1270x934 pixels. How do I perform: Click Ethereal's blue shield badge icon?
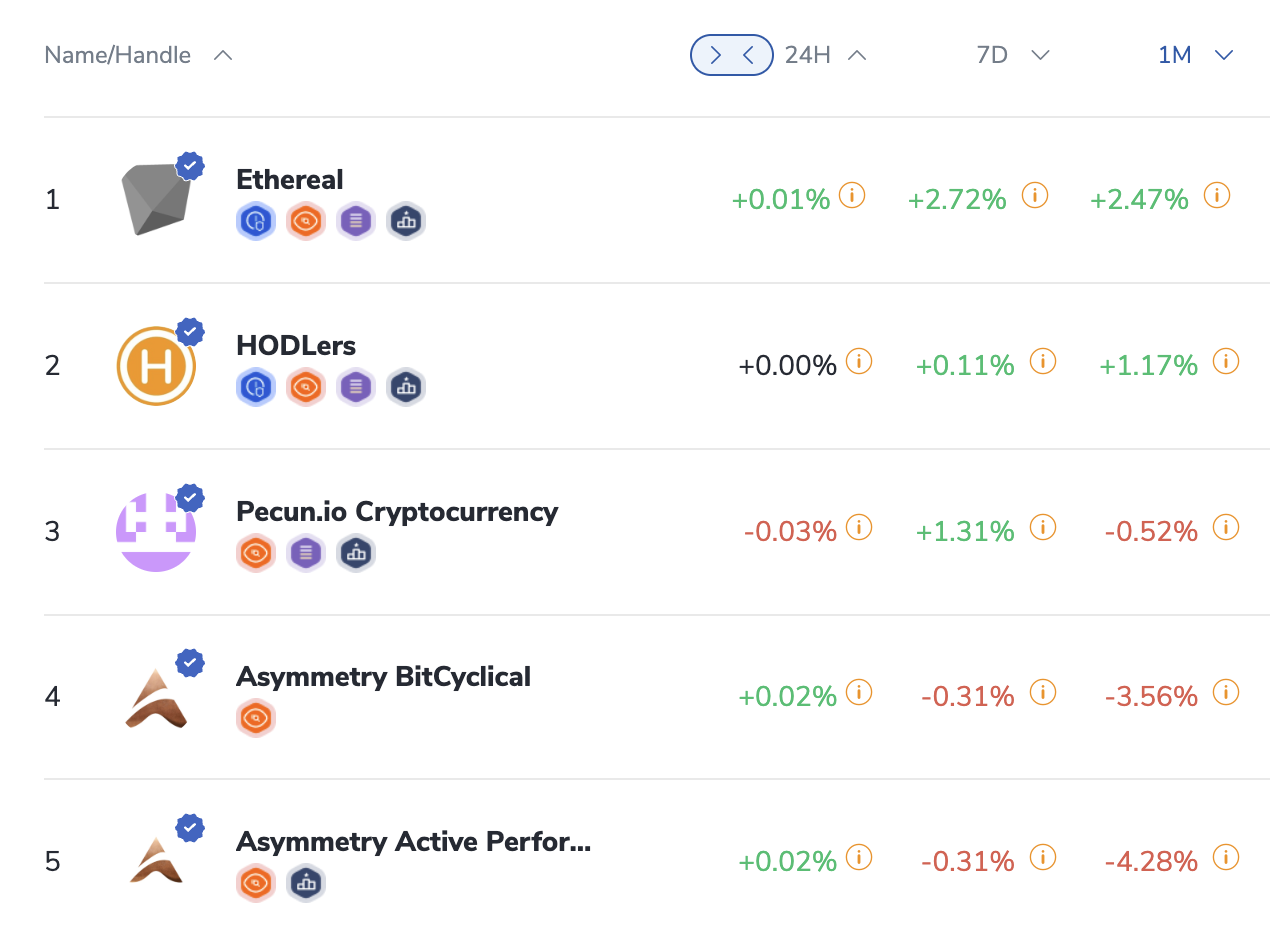[255, 221]
